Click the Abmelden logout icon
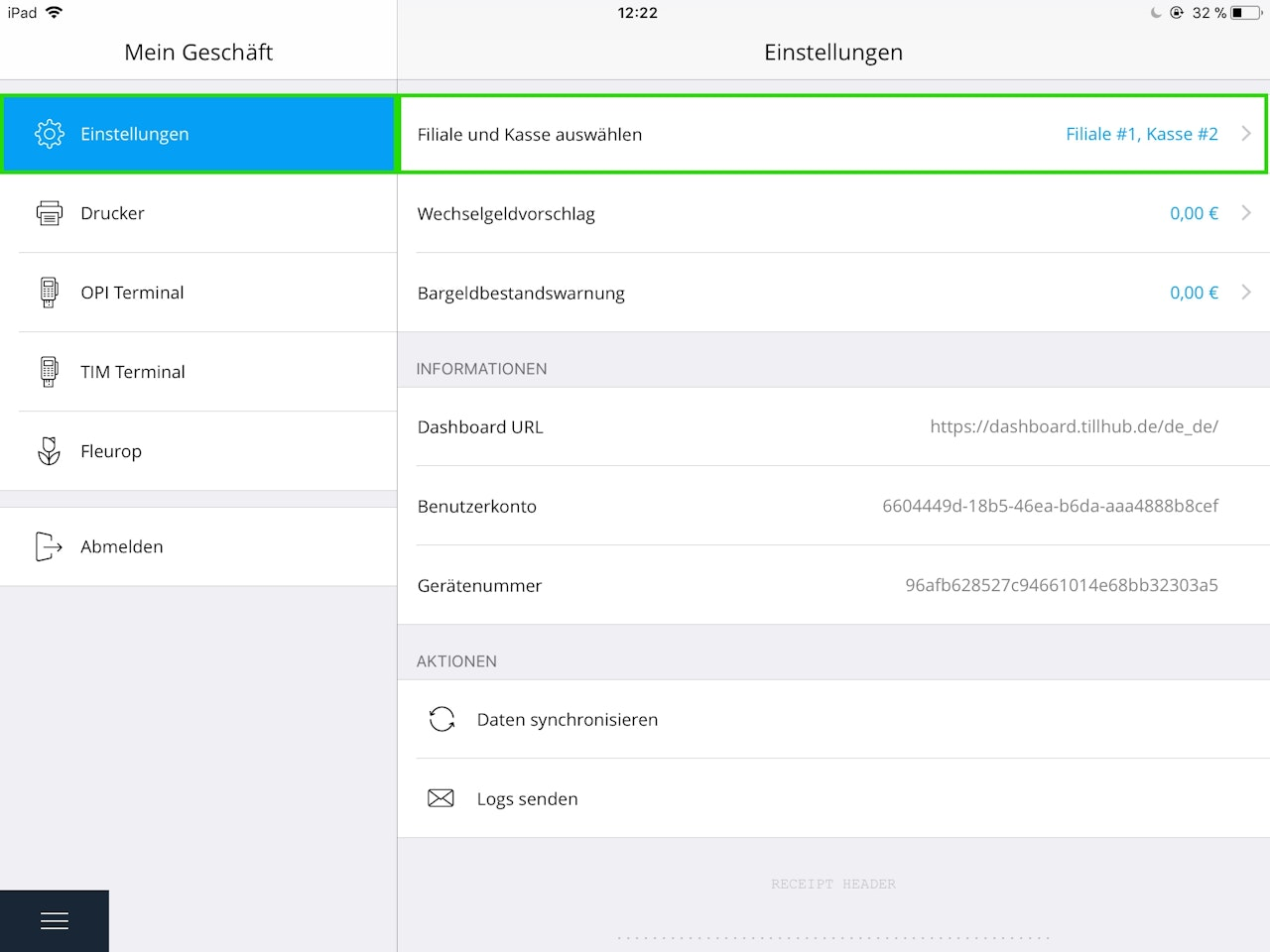Screen dimensions: 1270x952 coord(49,546)
